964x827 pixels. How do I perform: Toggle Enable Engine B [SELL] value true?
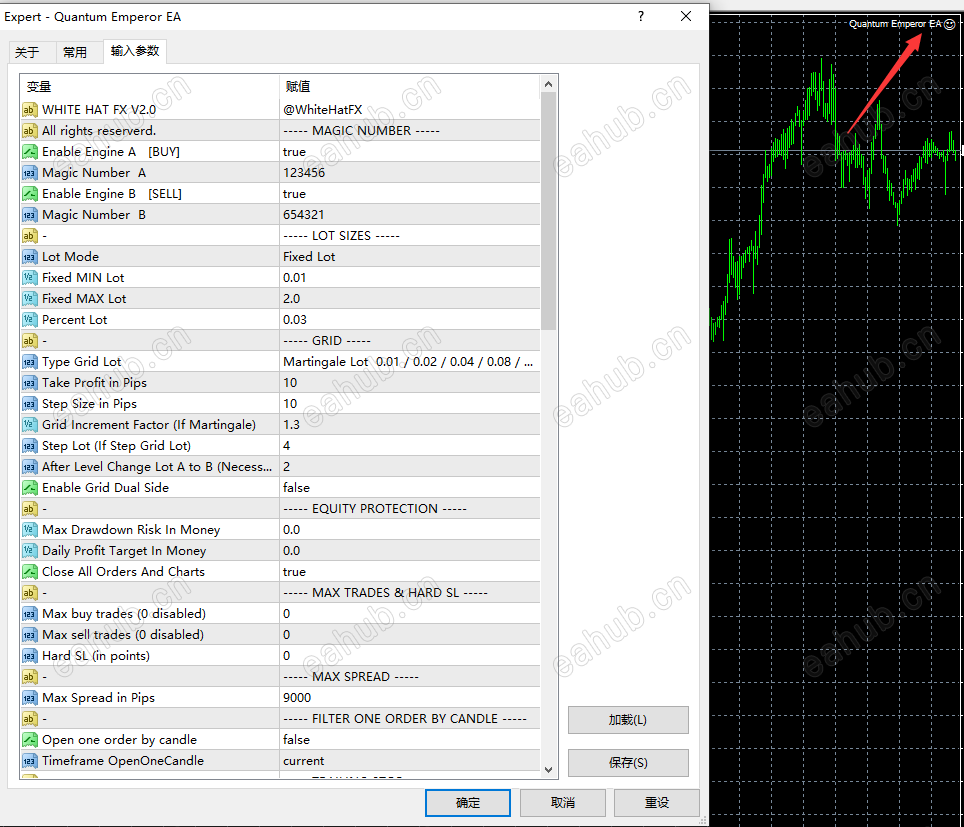point(410,194)
